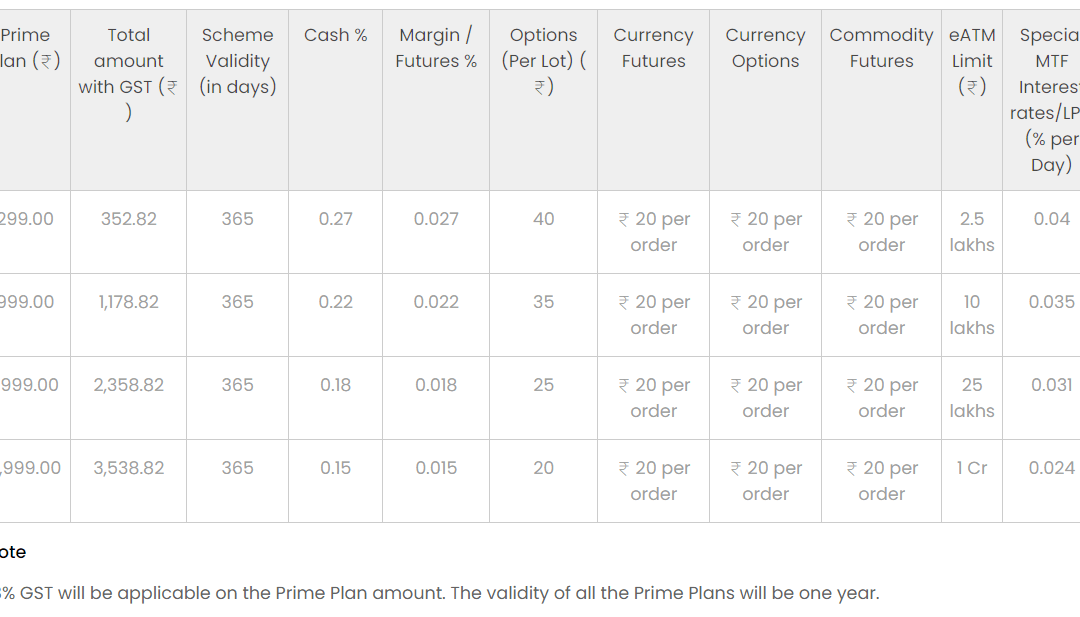
Task: Select the Commodity Futures column header
Action: click(882, 48)
